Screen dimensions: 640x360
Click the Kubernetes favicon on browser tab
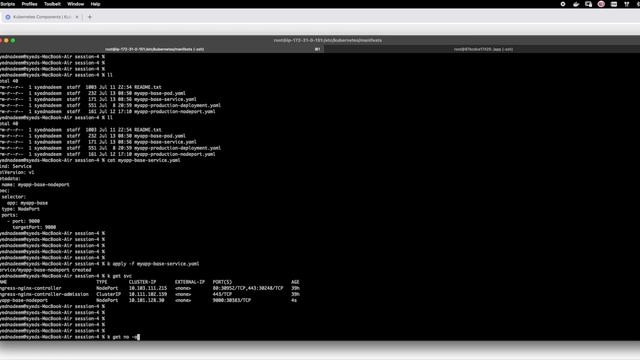[8, 17]
